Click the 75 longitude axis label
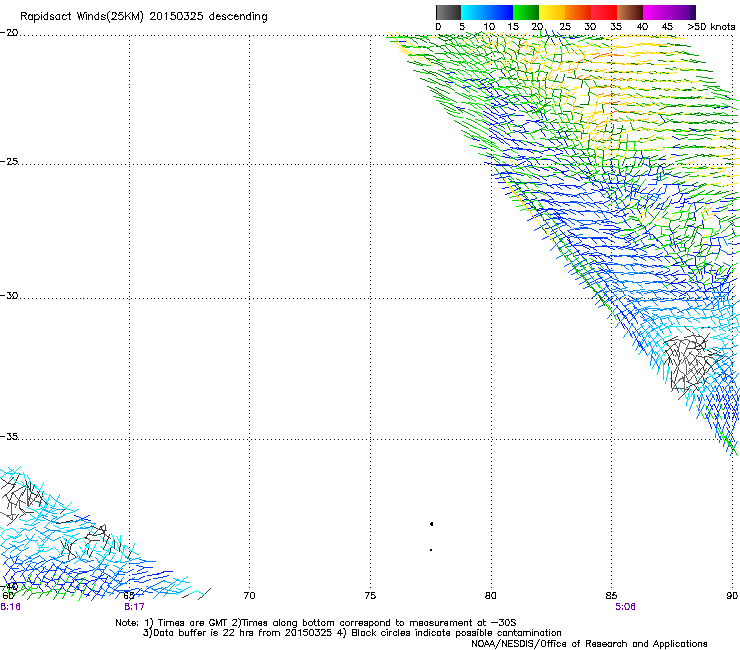740x650 pixels. (x=370, y=596)
